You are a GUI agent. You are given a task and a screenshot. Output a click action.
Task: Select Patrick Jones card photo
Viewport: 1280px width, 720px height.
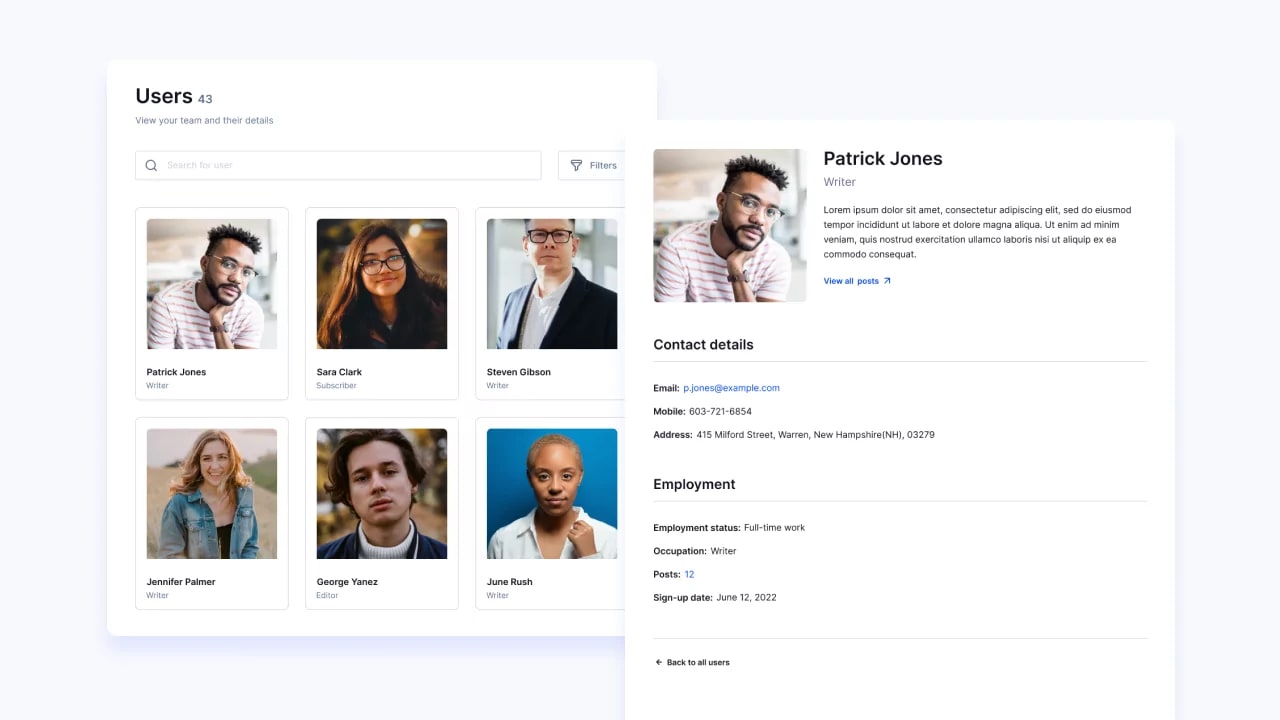[x=212, y=284]
